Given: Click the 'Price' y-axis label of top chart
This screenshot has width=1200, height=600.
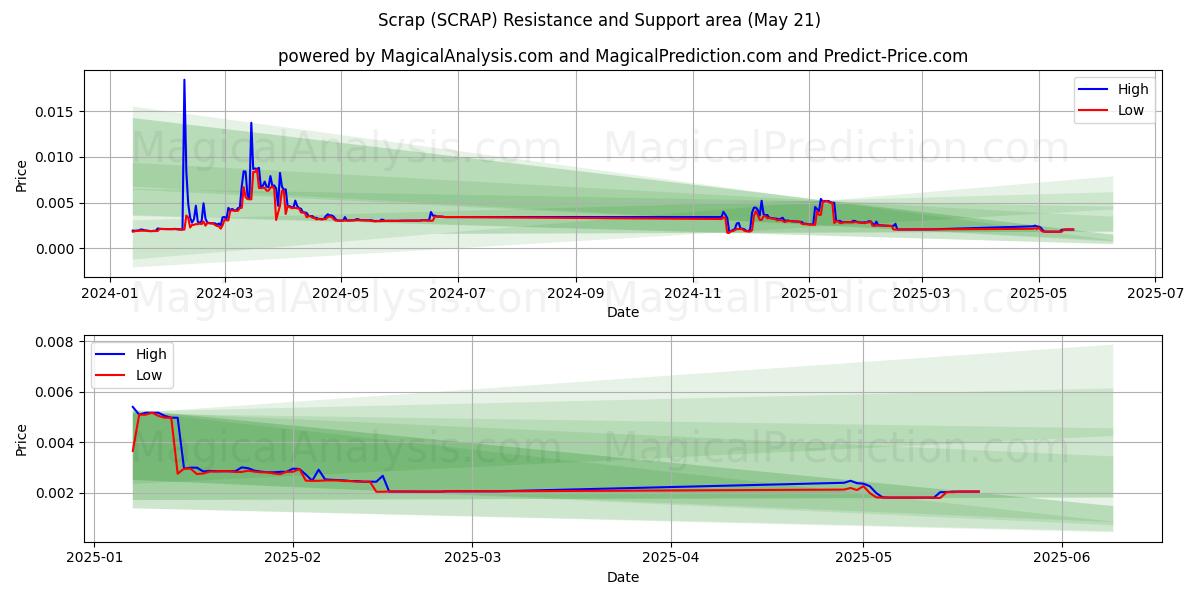Looking at the screenshot, I should click(22, 175).
